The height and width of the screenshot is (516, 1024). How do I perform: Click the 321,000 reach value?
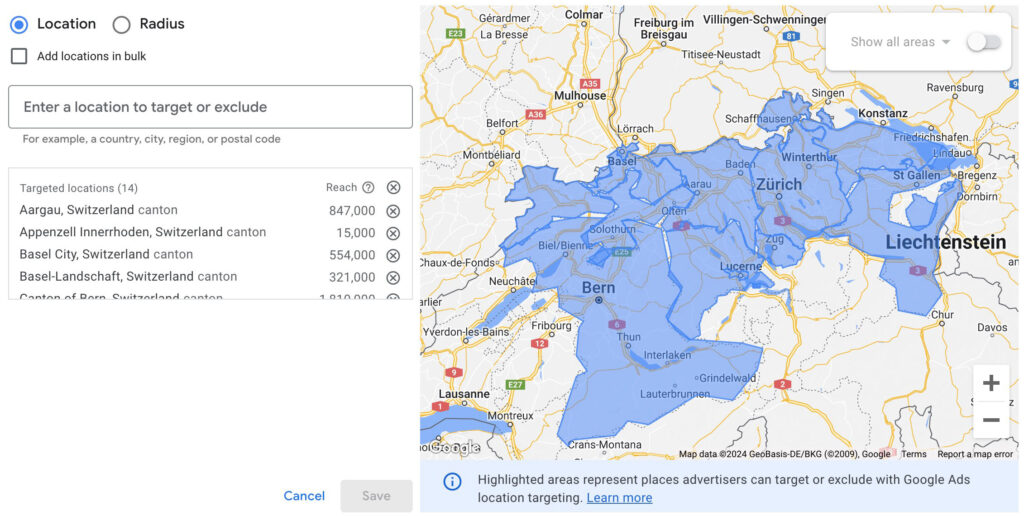(x=352, y=278)
